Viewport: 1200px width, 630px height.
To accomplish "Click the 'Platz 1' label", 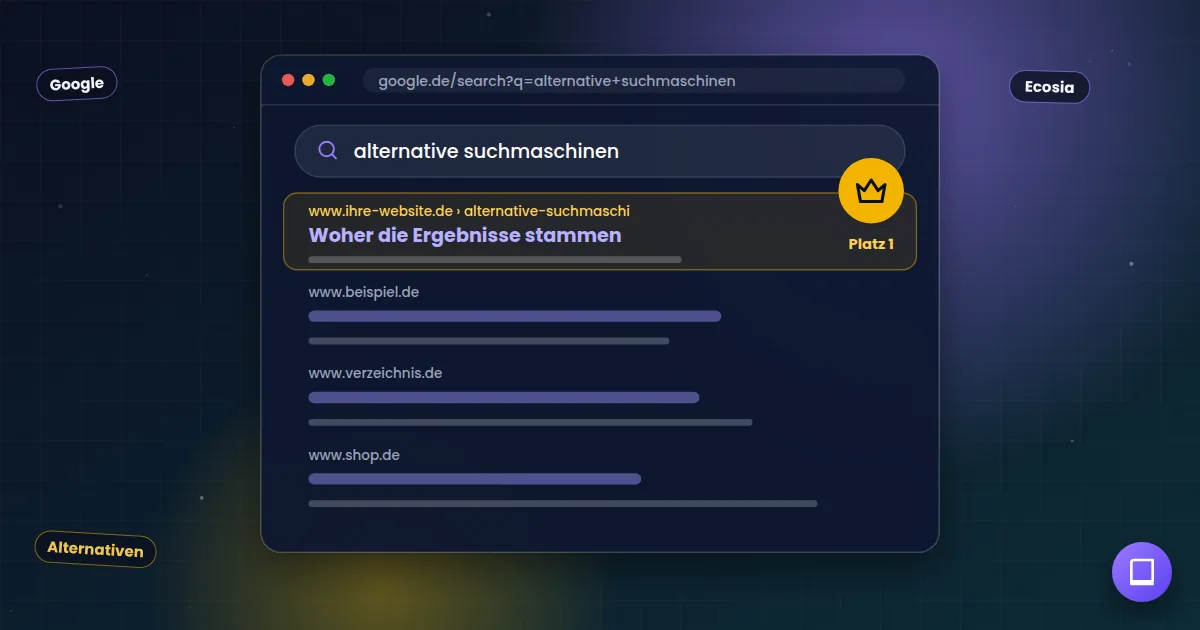I will coord(870,244).
